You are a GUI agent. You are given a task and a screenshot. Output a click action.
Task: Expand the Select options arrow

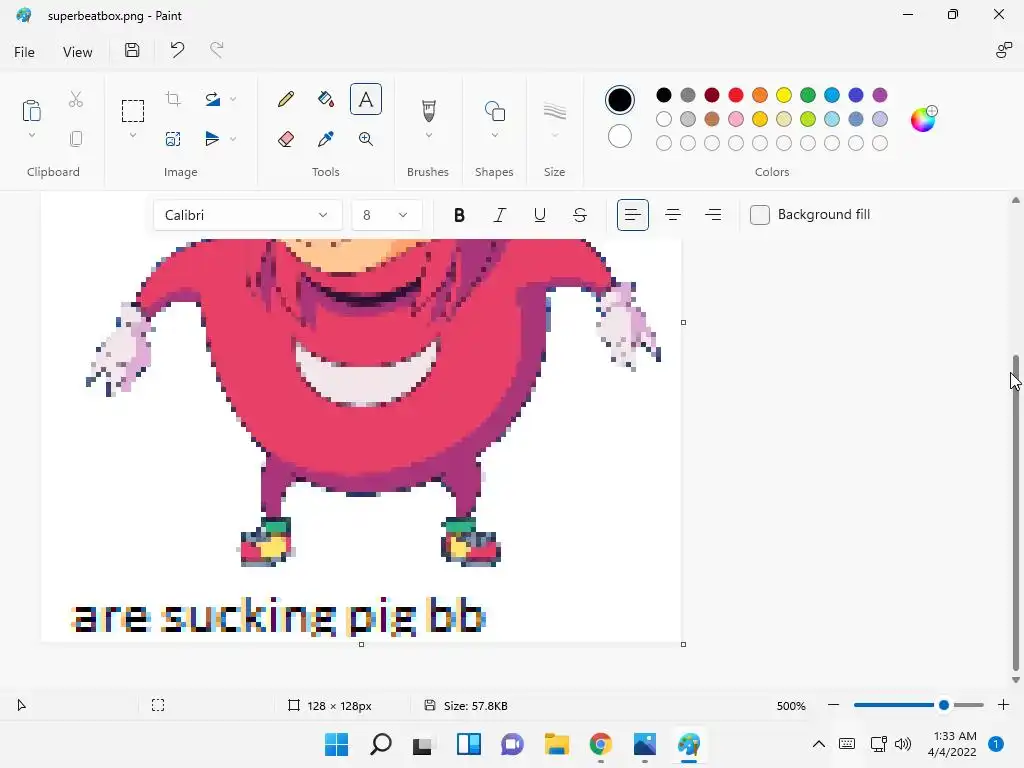coord(133,136)
